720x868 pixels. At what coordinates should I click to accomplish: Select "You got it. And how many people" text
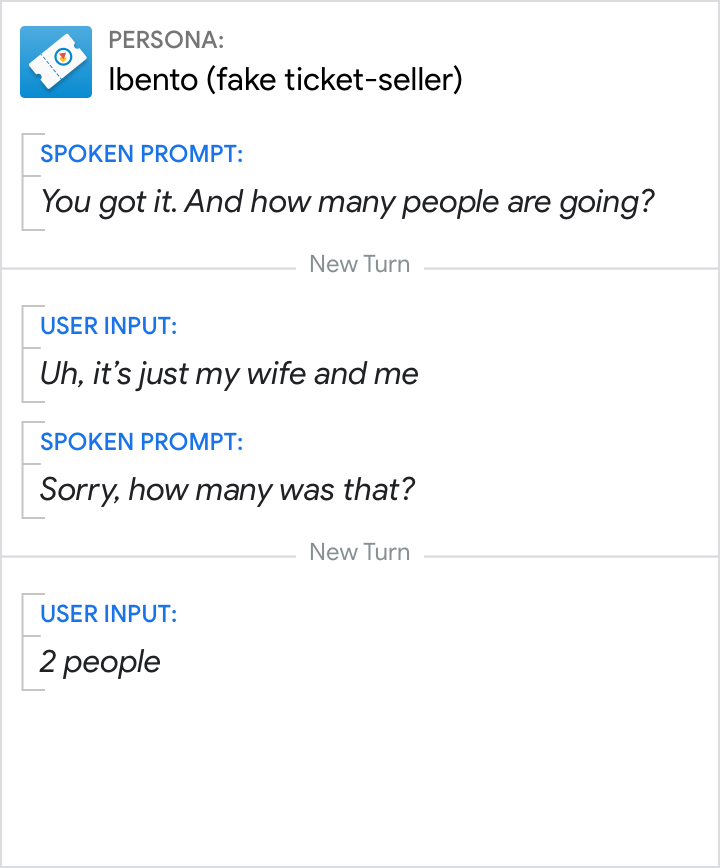click(346, 202)
